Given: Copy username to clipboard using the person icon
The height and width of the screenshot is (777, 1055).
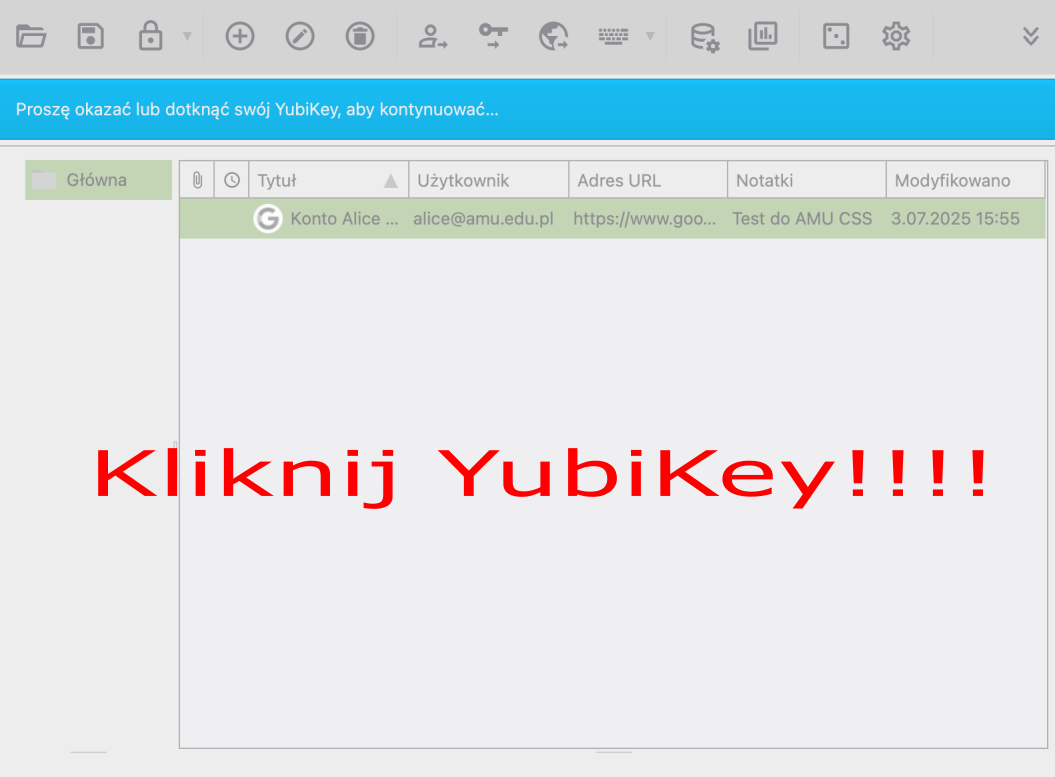Looking at the screenshot, I should [433, 37].
